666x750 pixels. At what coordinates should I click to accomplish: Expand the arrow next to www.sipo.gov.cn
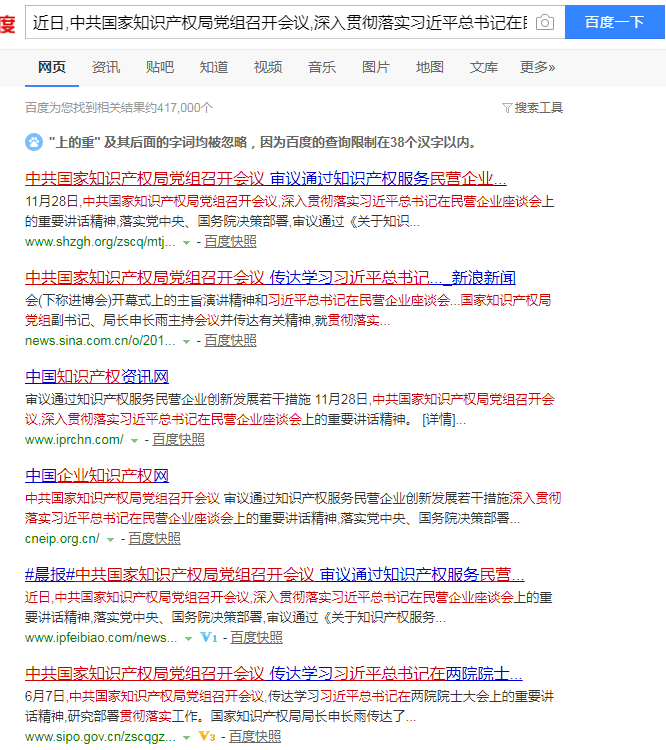(187, 738)
